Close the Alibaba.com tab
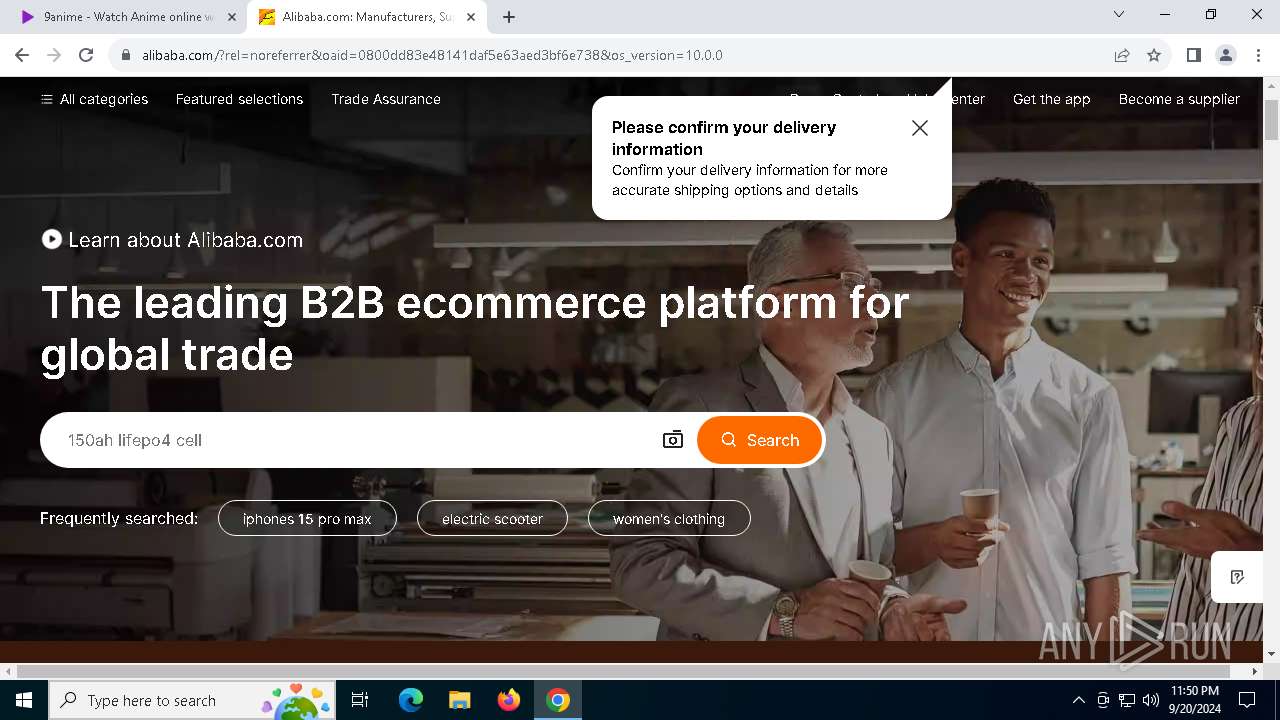Screen dimensions: 1280x720 471,17
